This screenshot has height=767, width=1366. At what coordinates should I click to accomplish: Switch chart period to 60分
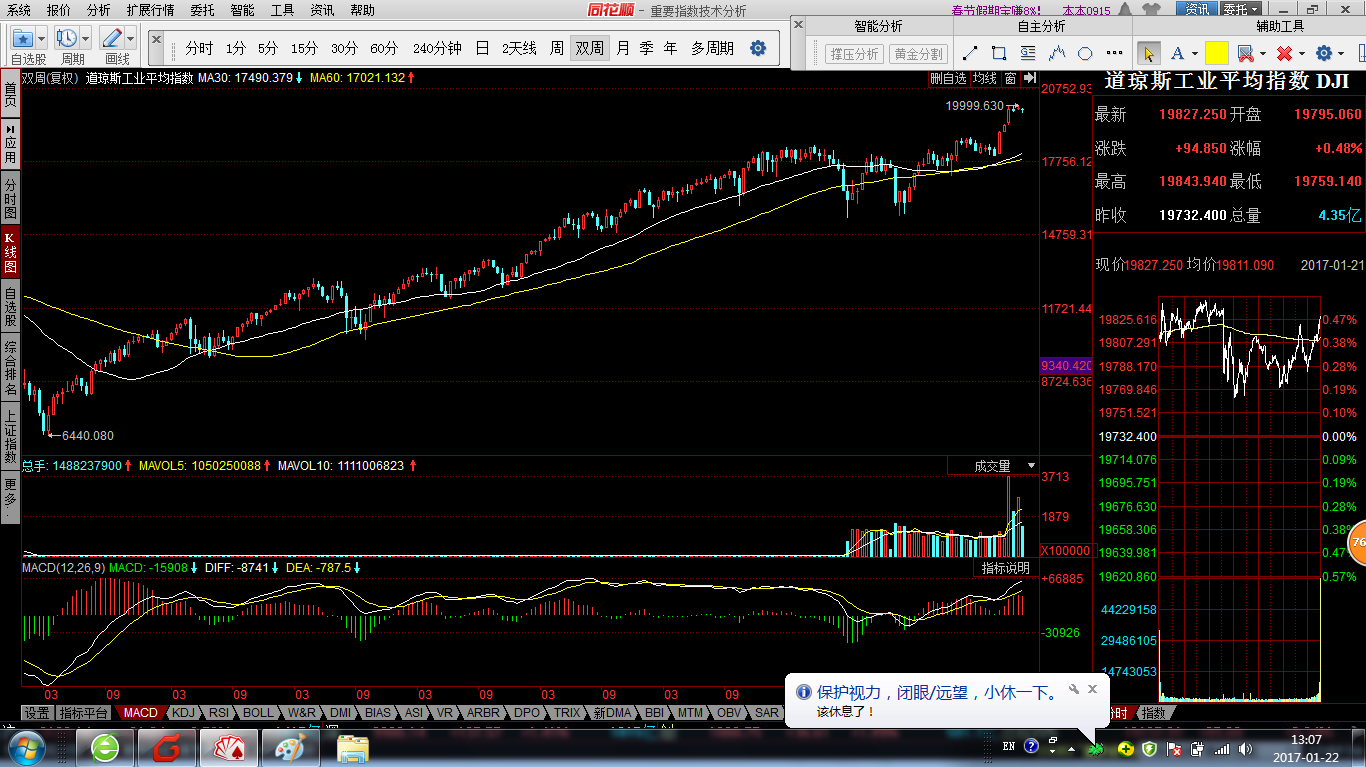384,48
